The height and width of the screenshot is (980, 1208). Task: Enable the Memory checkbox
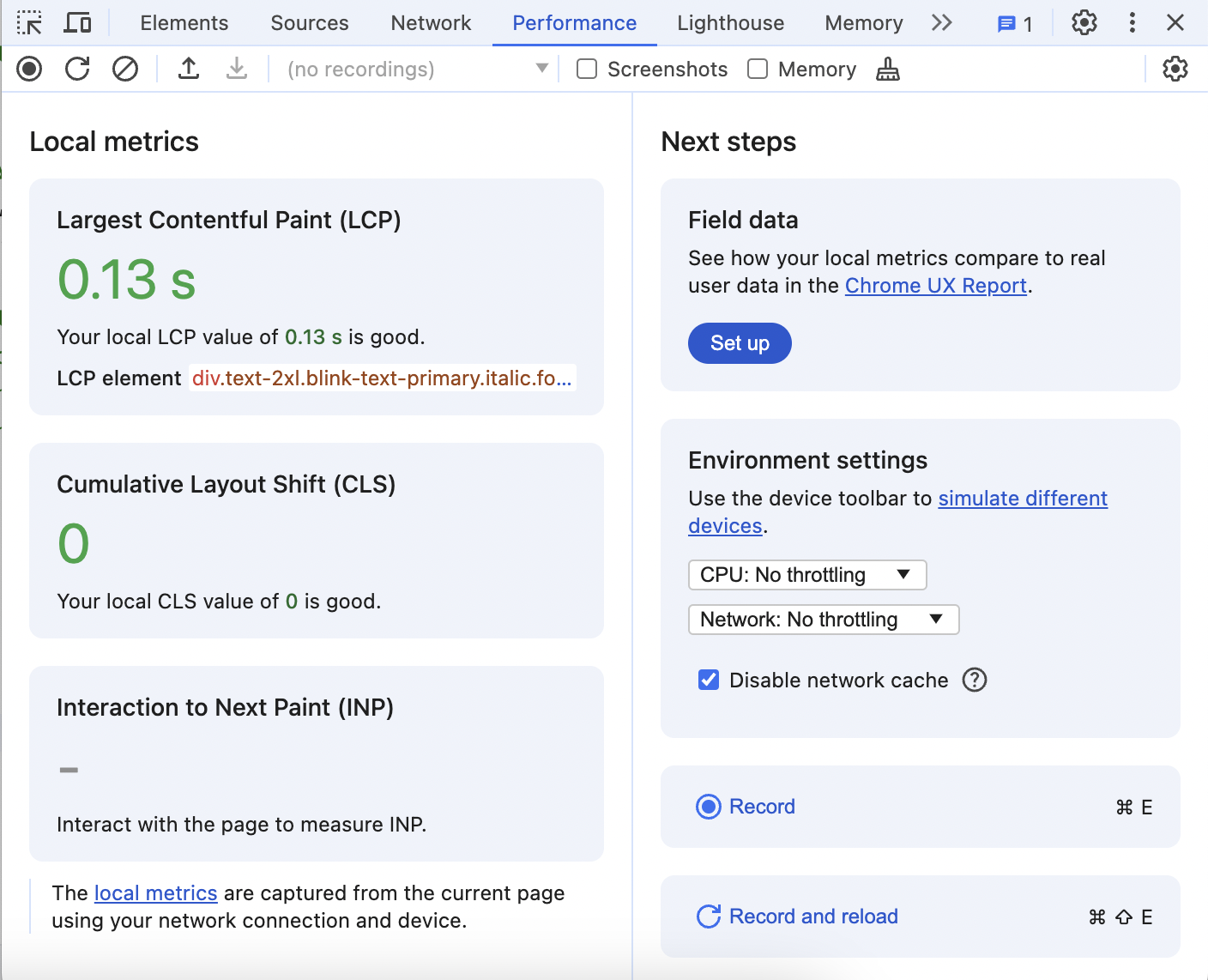tap(758, 69)
